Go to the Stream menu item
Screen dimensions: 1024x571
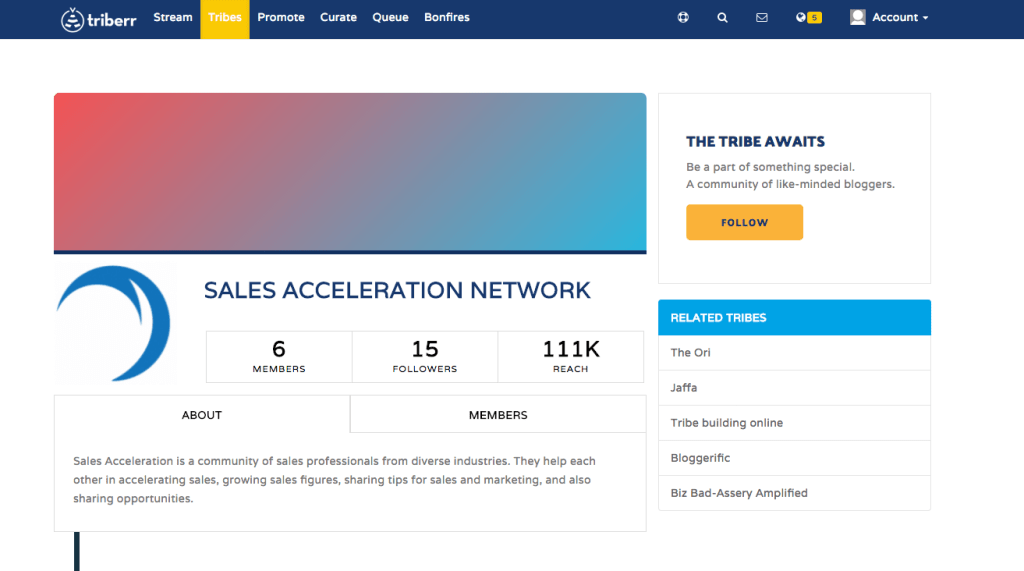pos(173,18)
